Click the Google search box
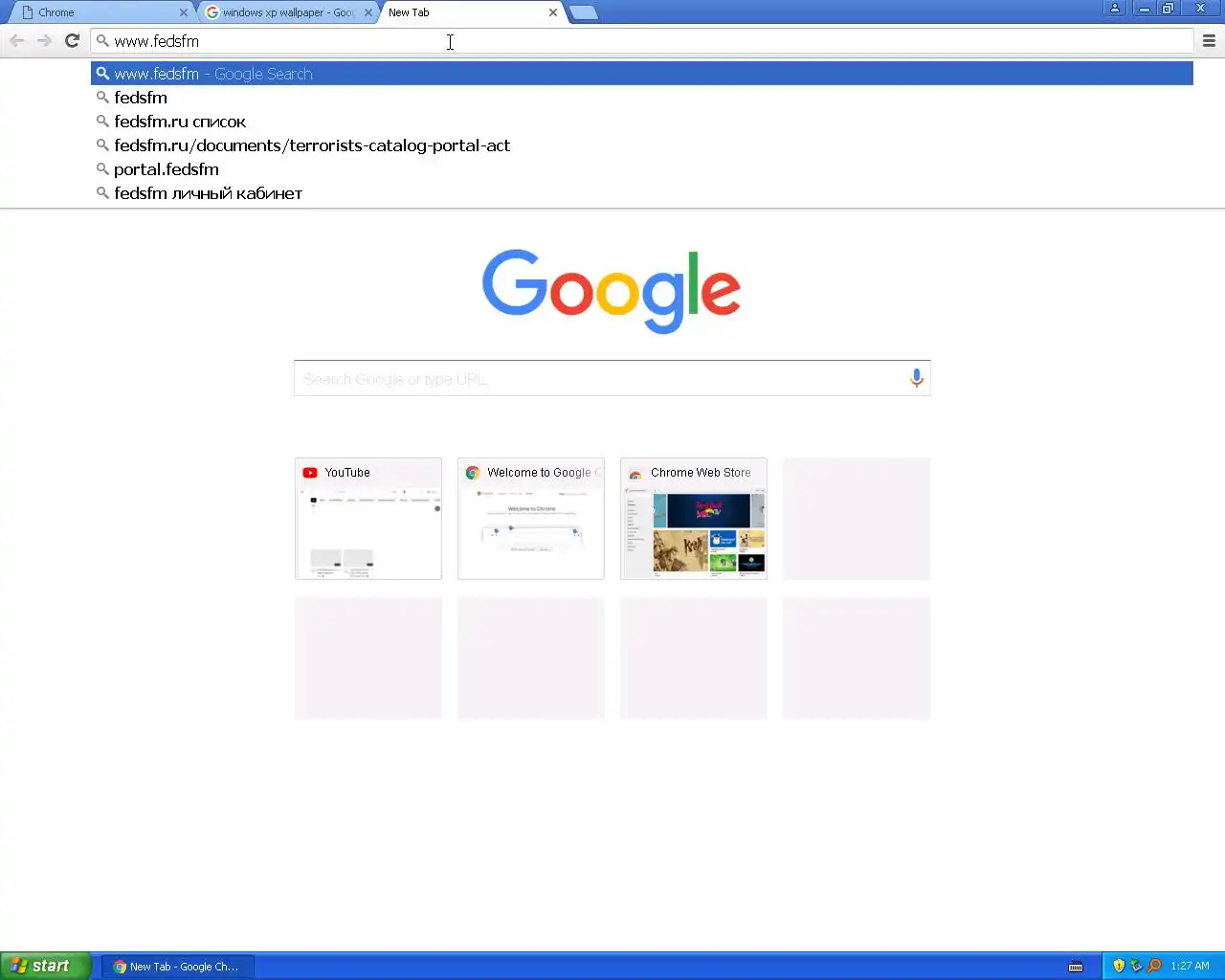 pos(612,378)
